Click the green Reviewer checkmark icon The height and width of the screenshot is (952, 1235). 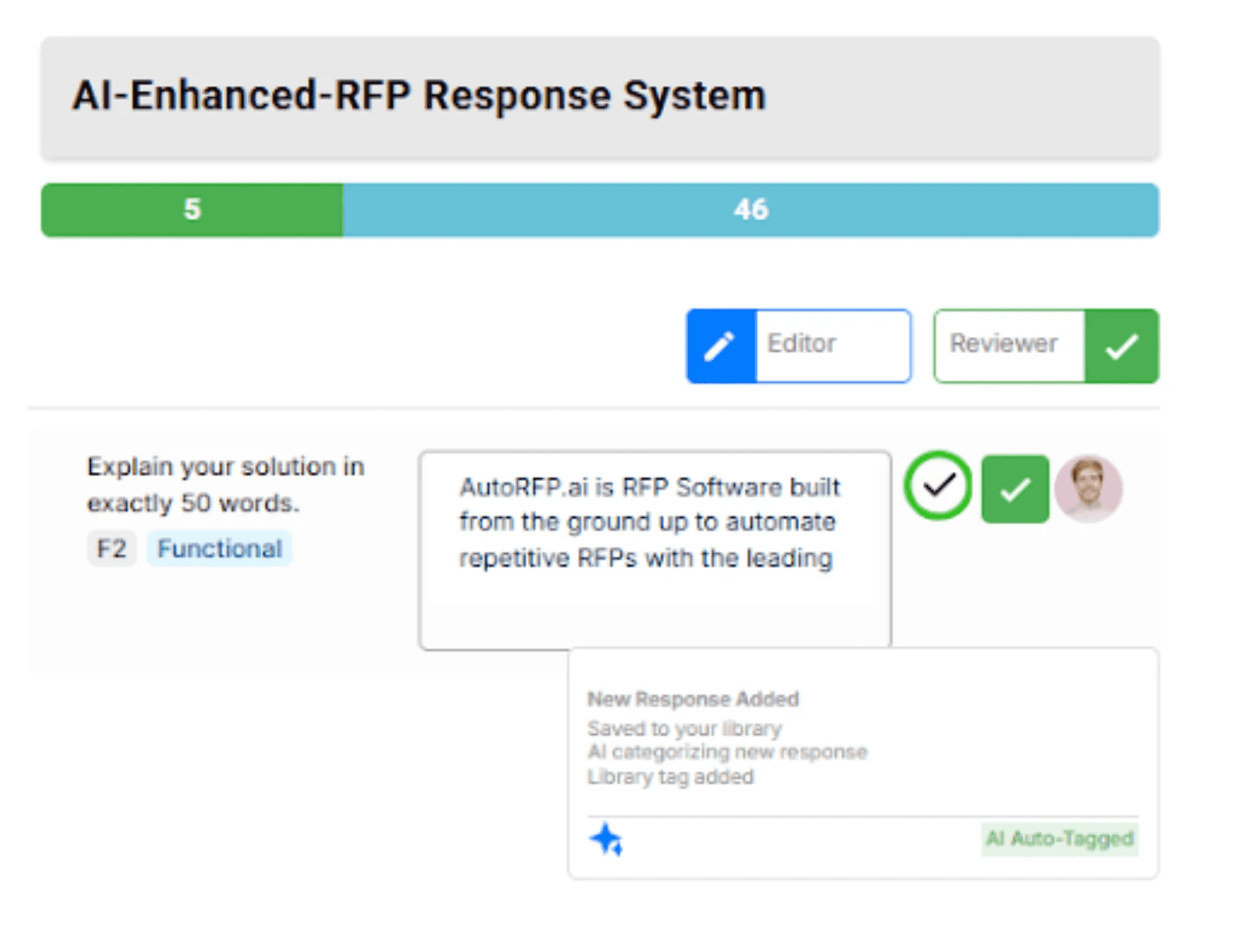1121,346
